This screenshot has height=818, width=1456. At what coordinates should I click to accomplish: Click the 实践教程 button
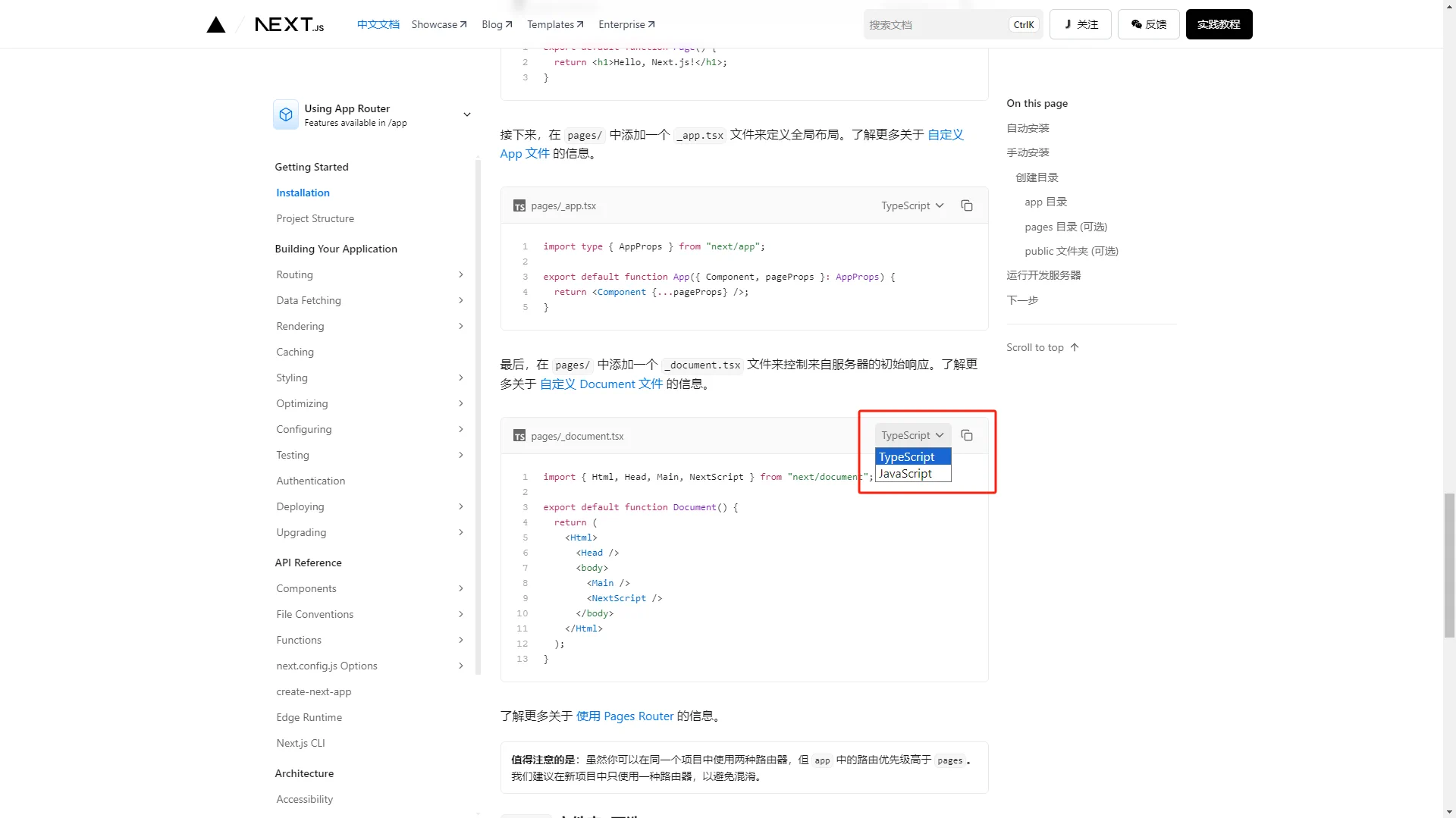click(1219, 24)
